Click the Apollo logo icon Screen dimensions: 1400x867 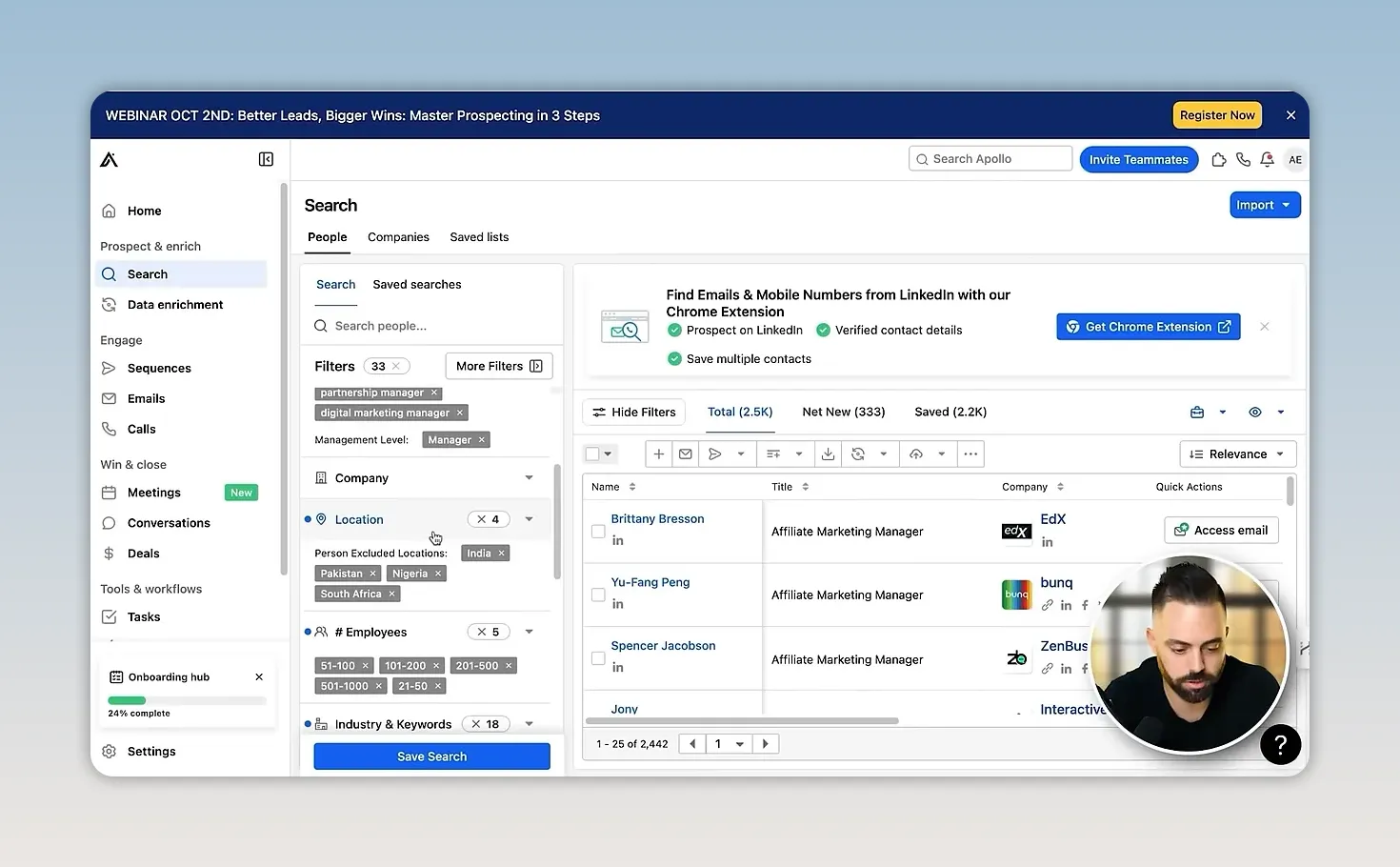110,159
